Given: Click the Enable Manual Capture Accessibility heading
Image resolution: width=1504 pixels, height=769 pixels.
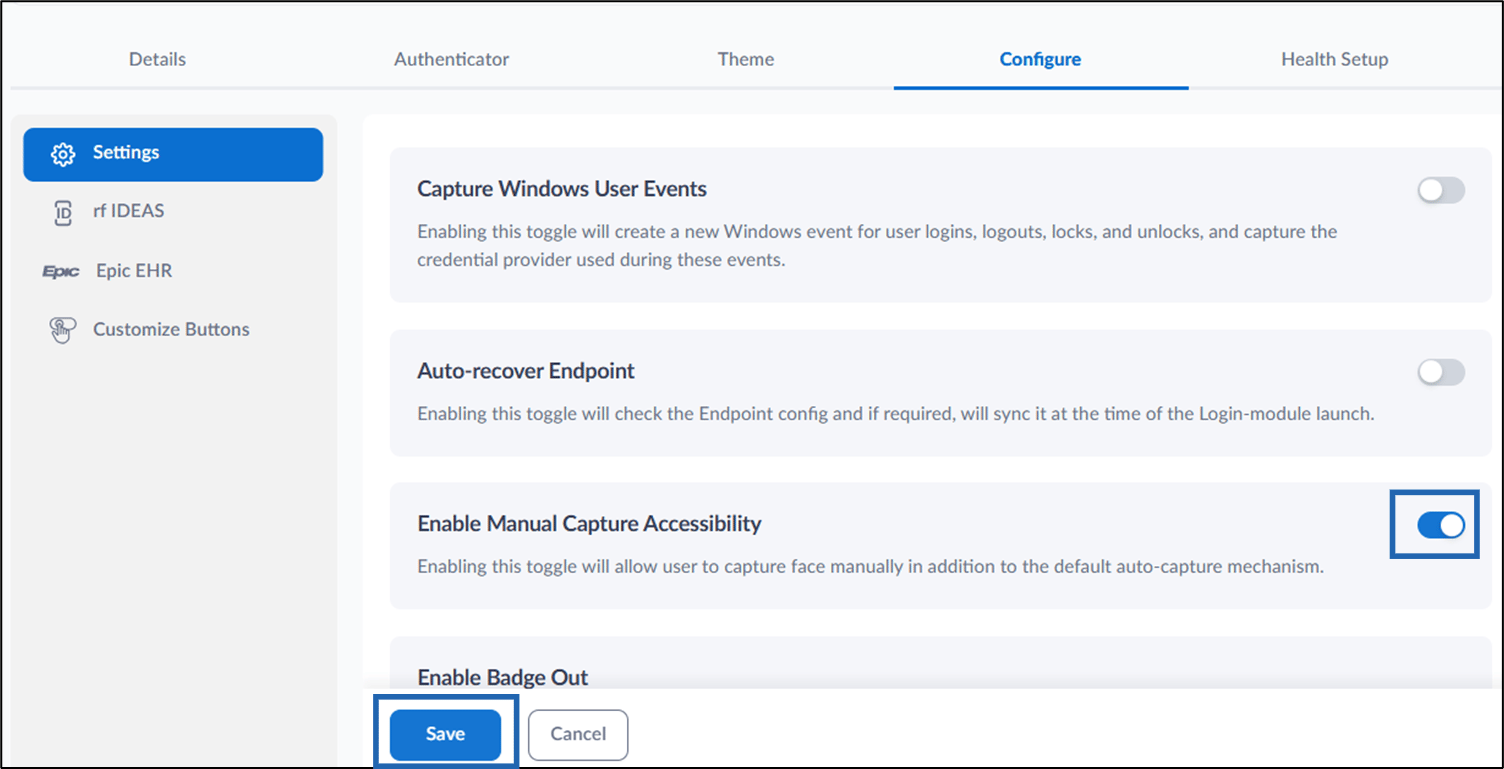Looking at the screenshot, I should [x=589, y=524].
